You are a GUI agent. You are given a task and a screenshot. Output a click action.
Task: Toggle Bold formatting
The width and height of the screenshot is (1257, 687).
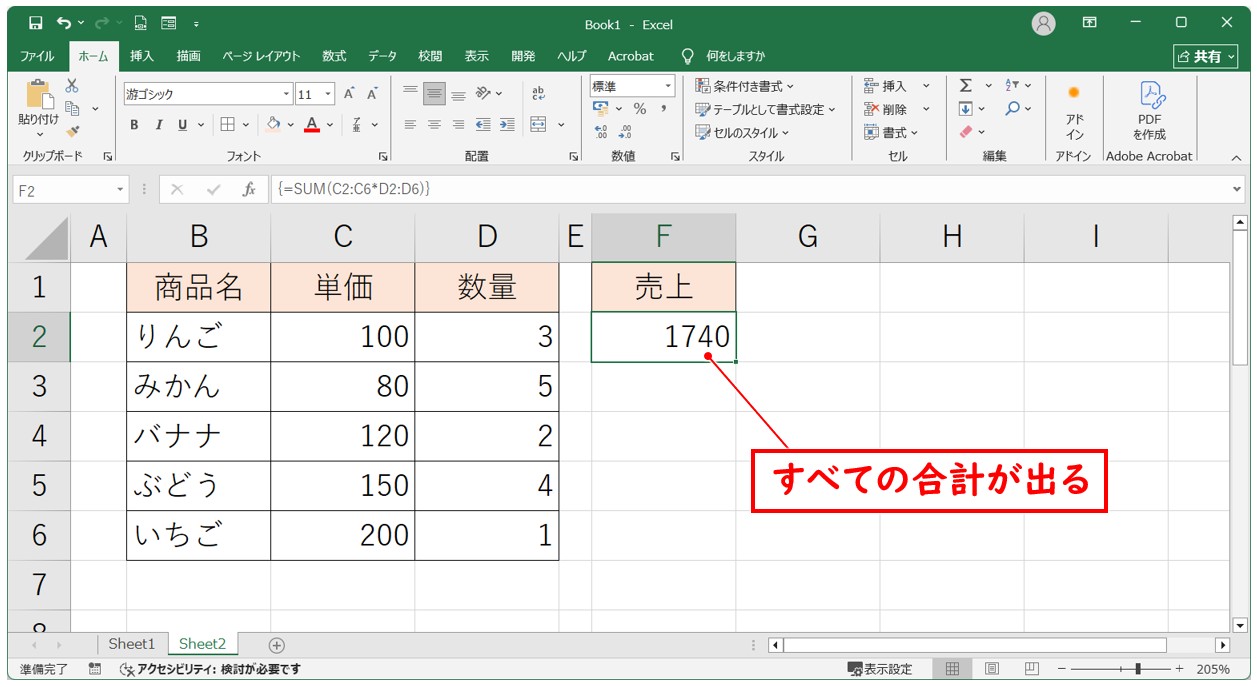point(134,125)
